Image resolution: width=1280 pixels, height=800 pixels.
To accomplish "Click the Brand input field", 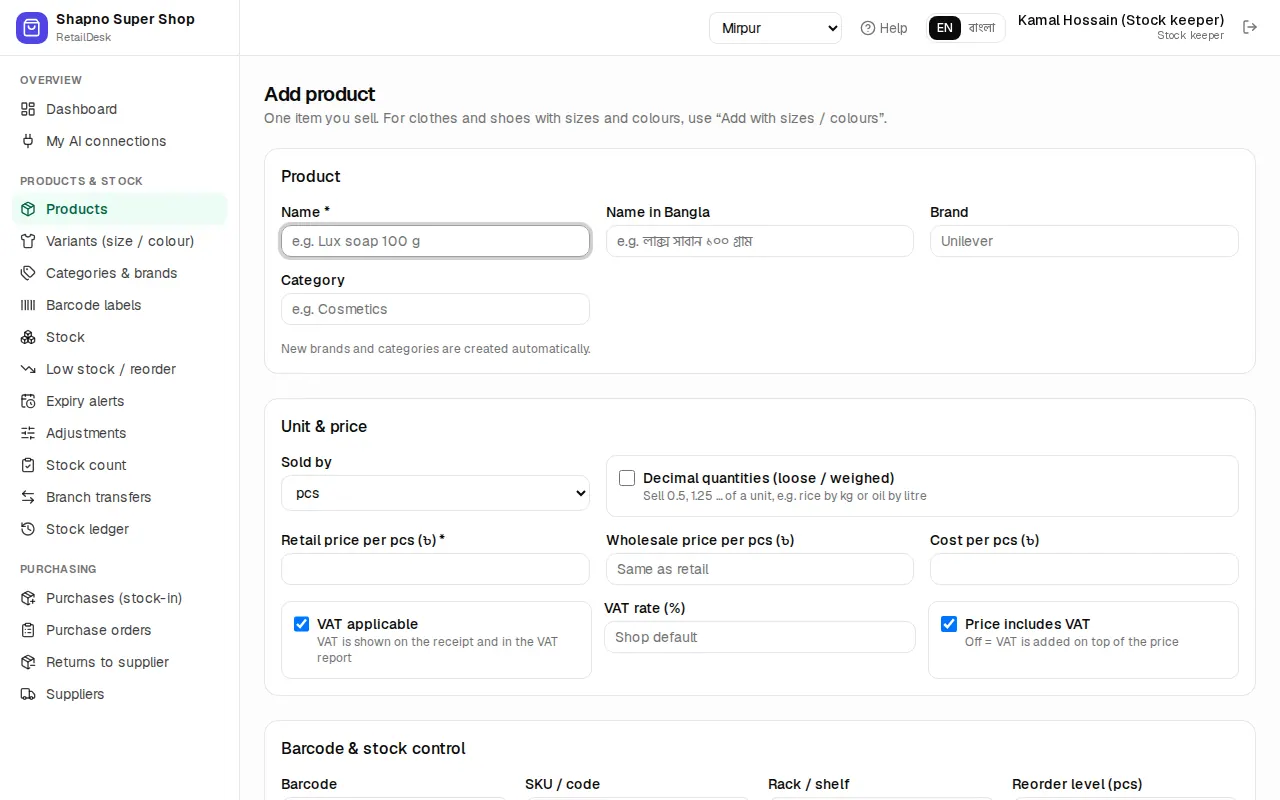I will point(1084,241).
